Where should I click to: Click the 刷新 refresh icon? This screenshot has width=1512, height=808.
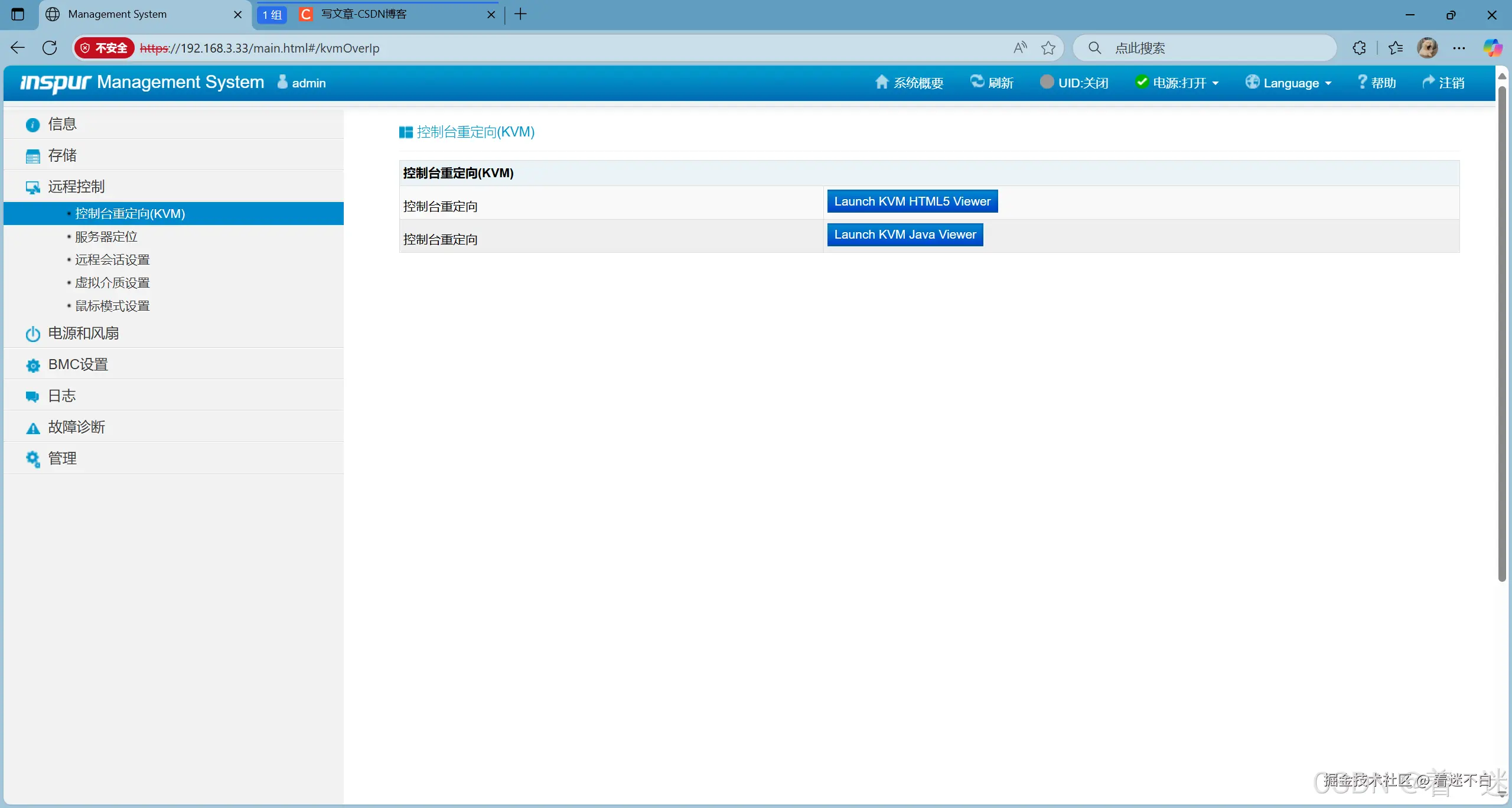(977, 82)
